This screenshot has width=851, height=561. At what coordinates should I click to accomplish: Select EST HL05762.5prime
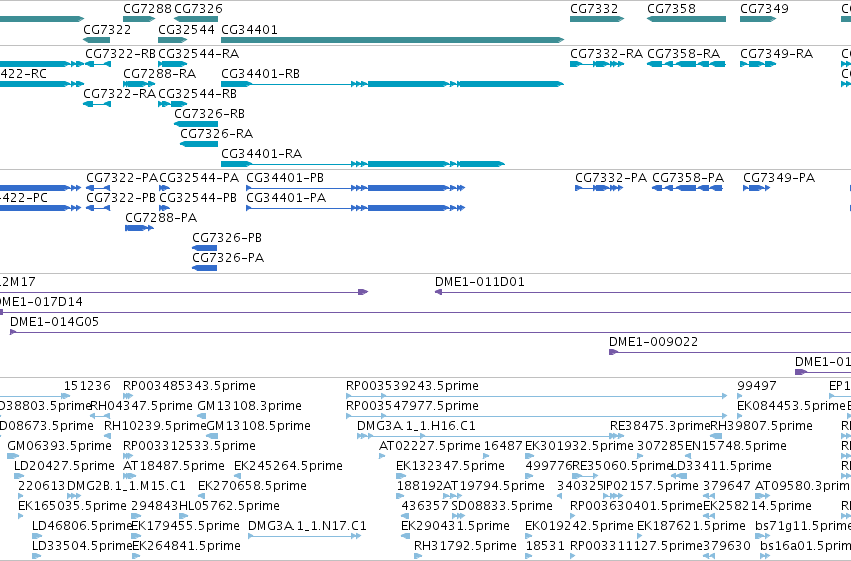(183, 516)
